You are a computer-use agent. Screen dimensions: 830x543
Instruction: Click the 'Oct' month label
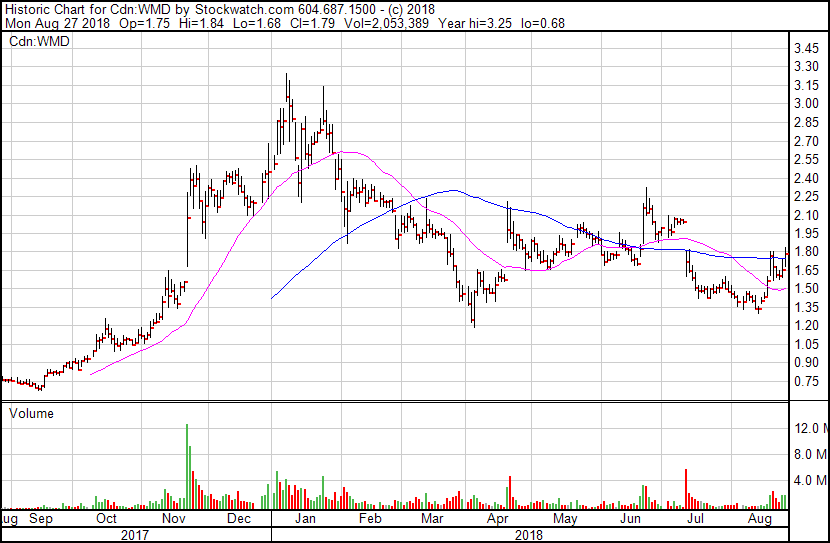coord(106,519)
